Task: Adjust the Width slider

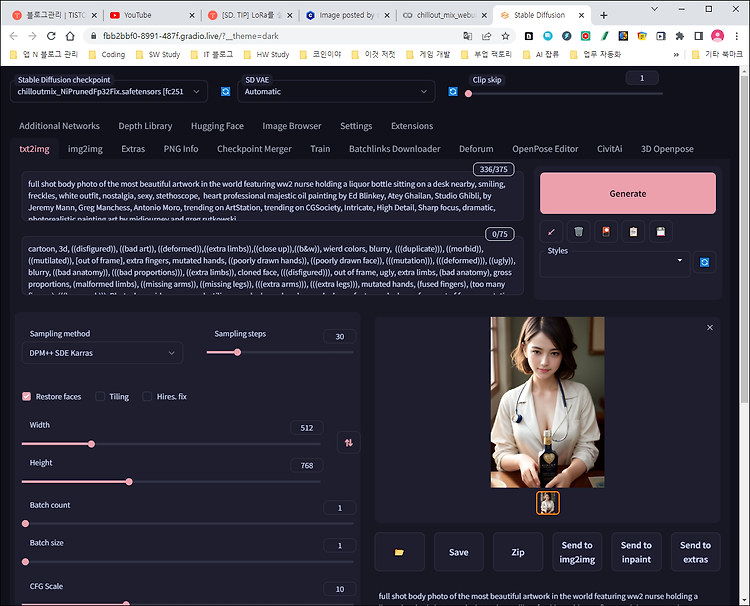Action: pos(171,444)
